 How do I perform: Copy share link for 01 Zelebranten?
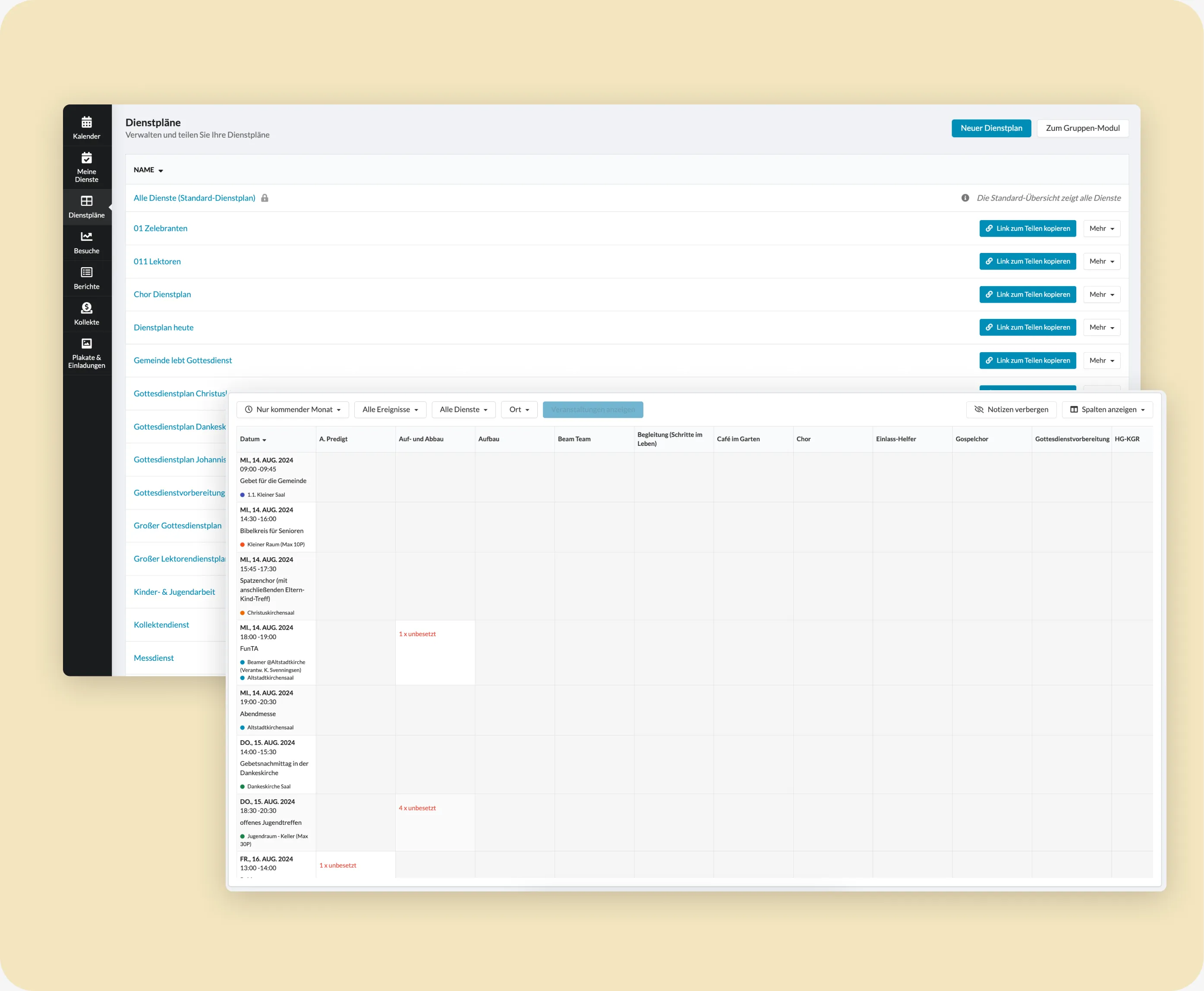click(1027, 228)
